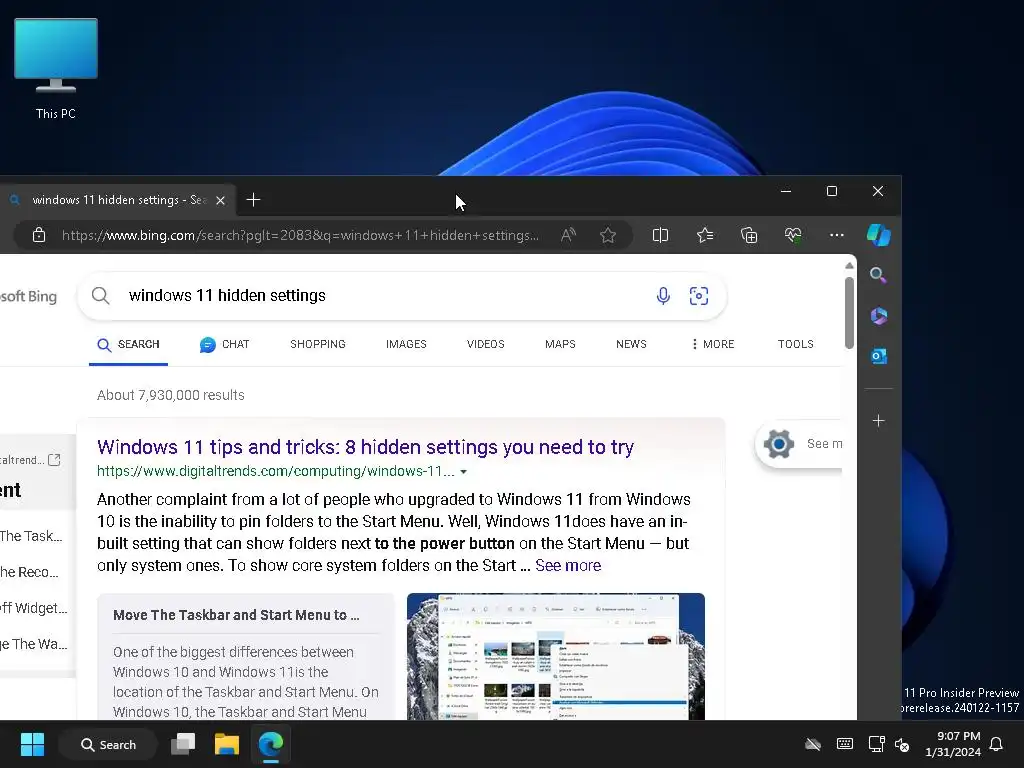Switch to NEWS results
Viewport: 1024px width, 768px height.
coord(631,344)
